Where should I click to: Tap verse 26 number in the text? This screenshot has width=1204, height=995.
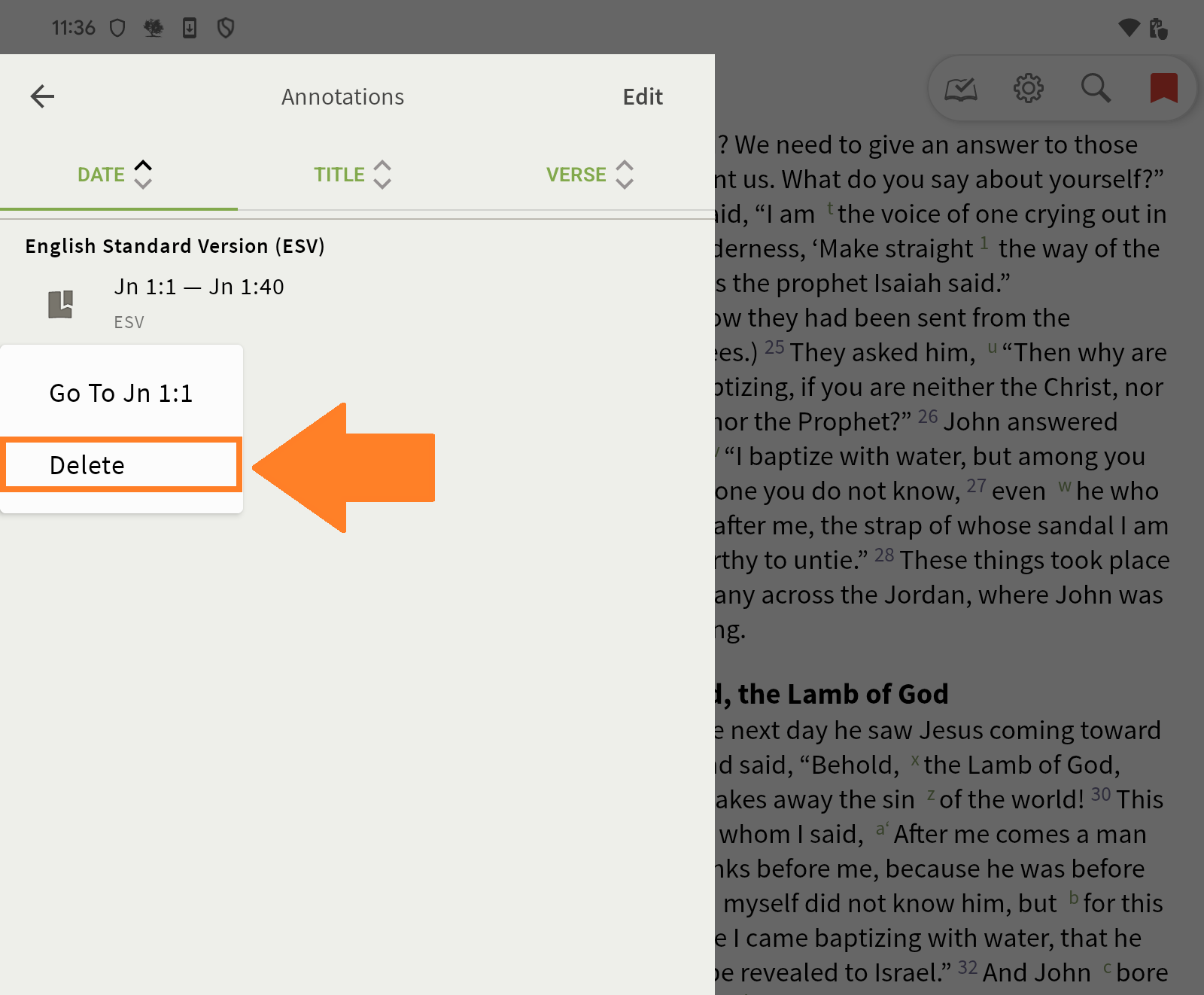tap(927, 418)
